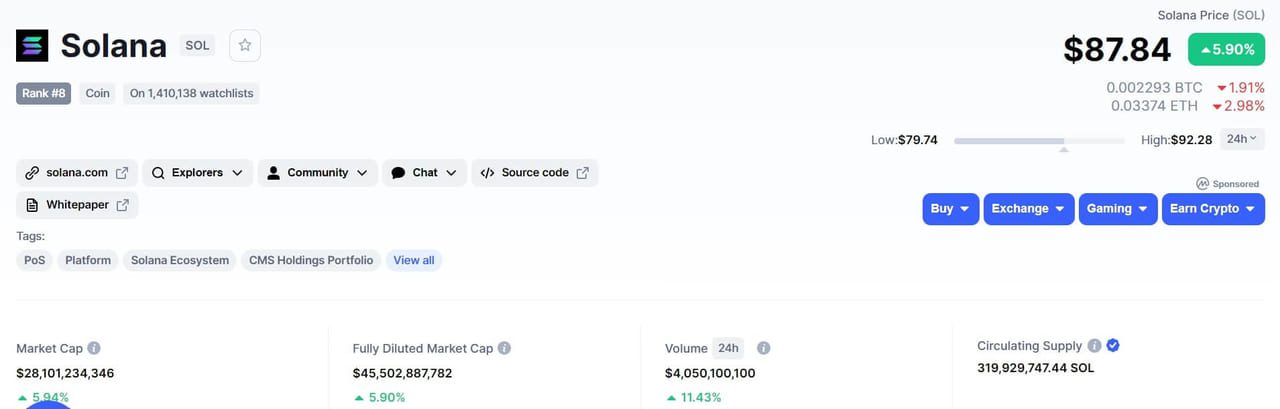Click the 319,929,747.44 SOL supply value
1280x409 pixels.
[x=1036, y=368]
